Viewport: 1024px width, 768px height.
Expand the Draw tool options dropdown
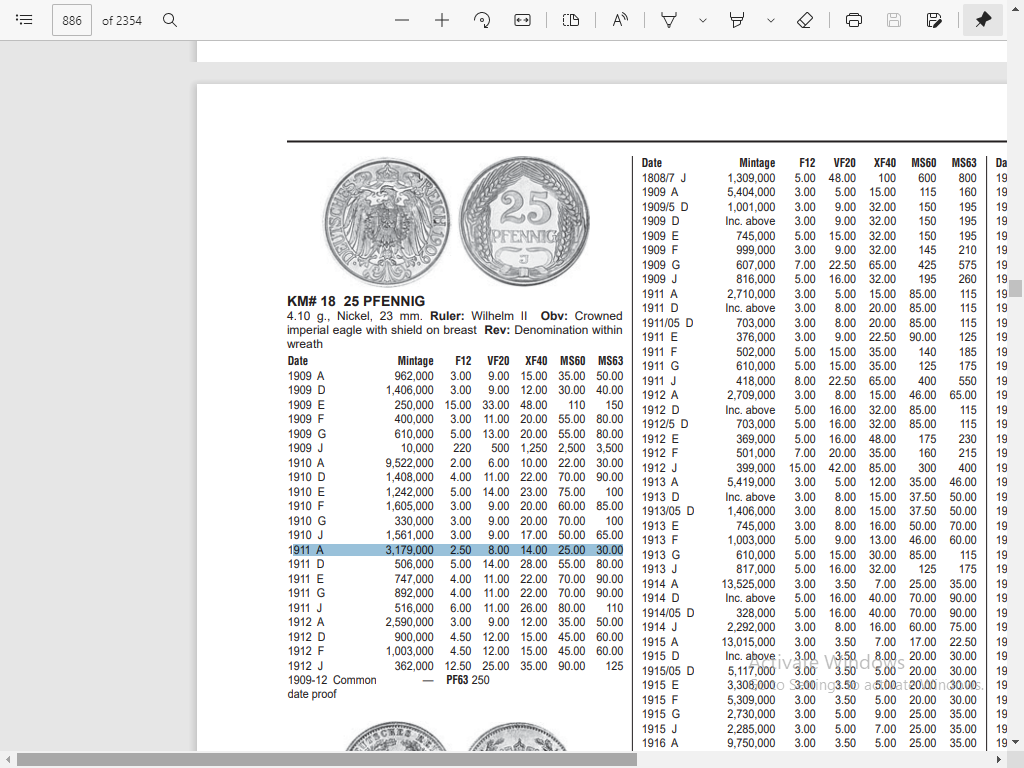(703, 20)
